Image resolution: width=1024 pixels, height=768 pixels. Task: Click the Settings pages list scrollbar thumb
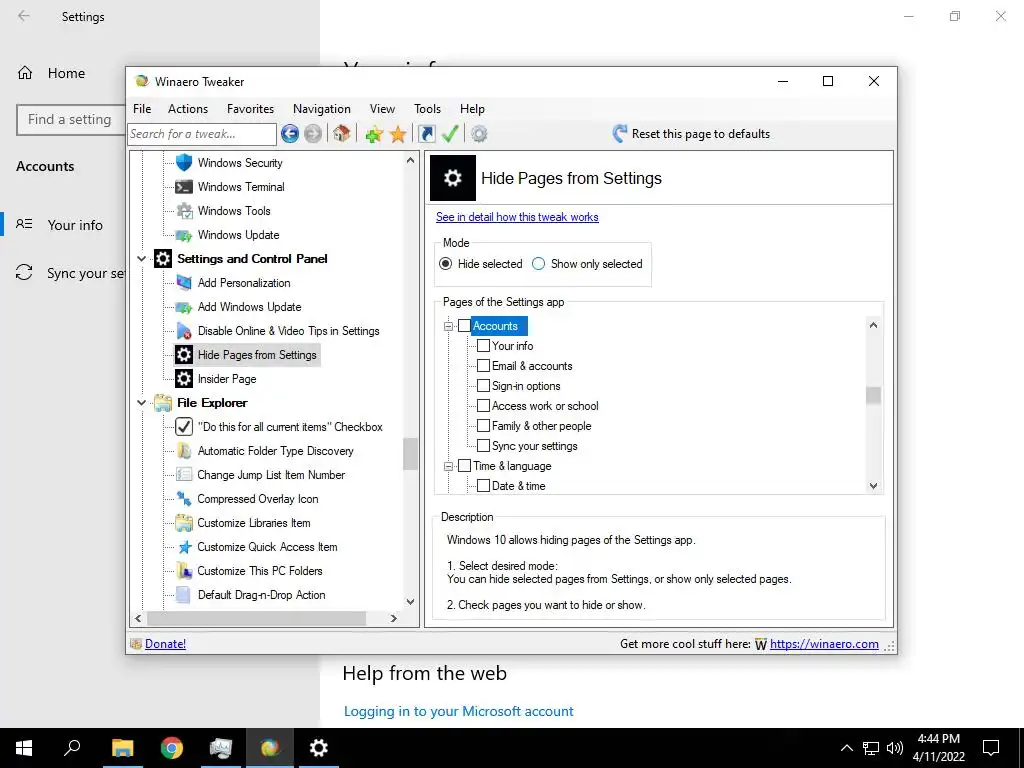(x=873, y=396)
